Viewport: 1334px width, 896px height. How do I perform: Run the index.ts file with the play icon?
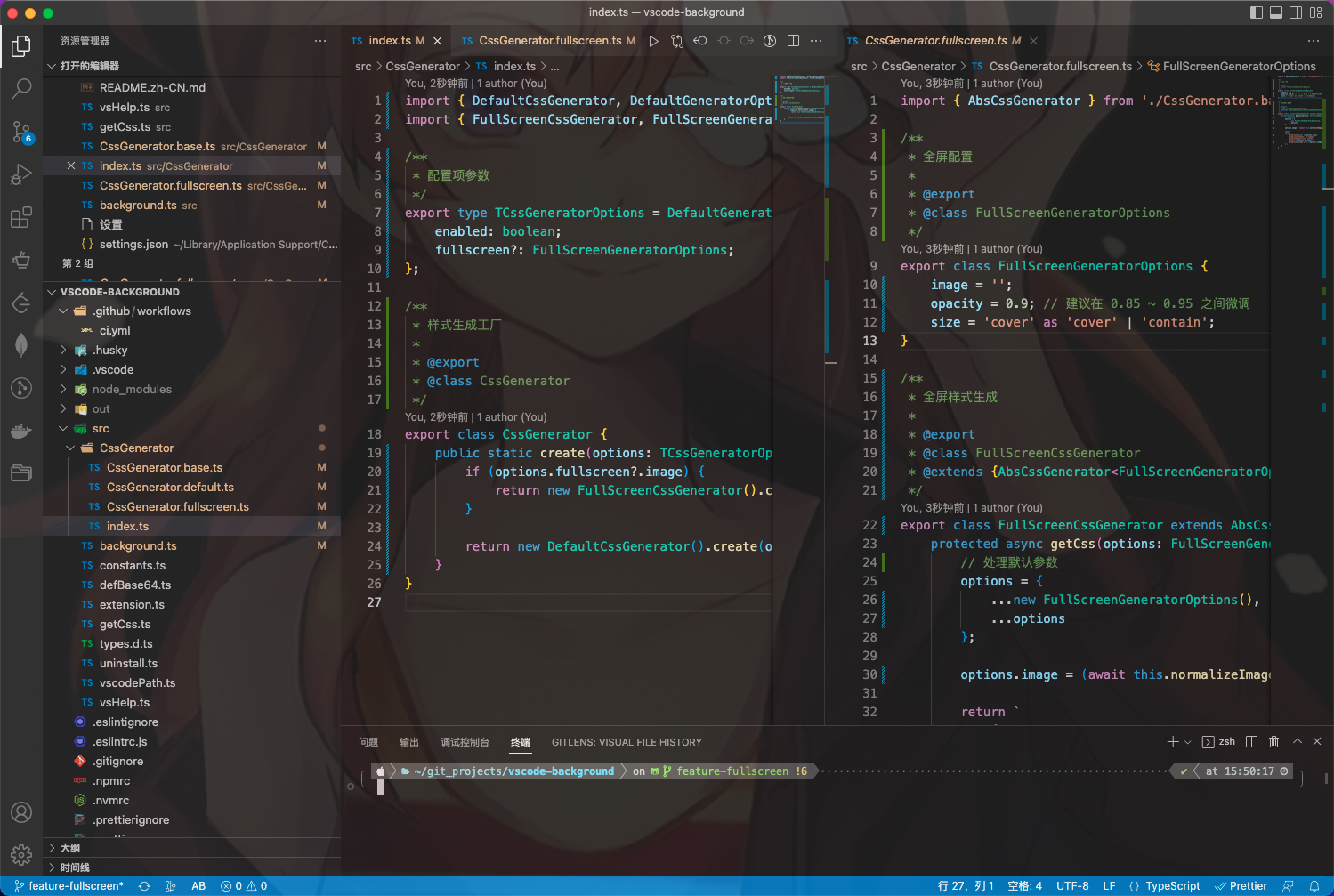point(654,40)
